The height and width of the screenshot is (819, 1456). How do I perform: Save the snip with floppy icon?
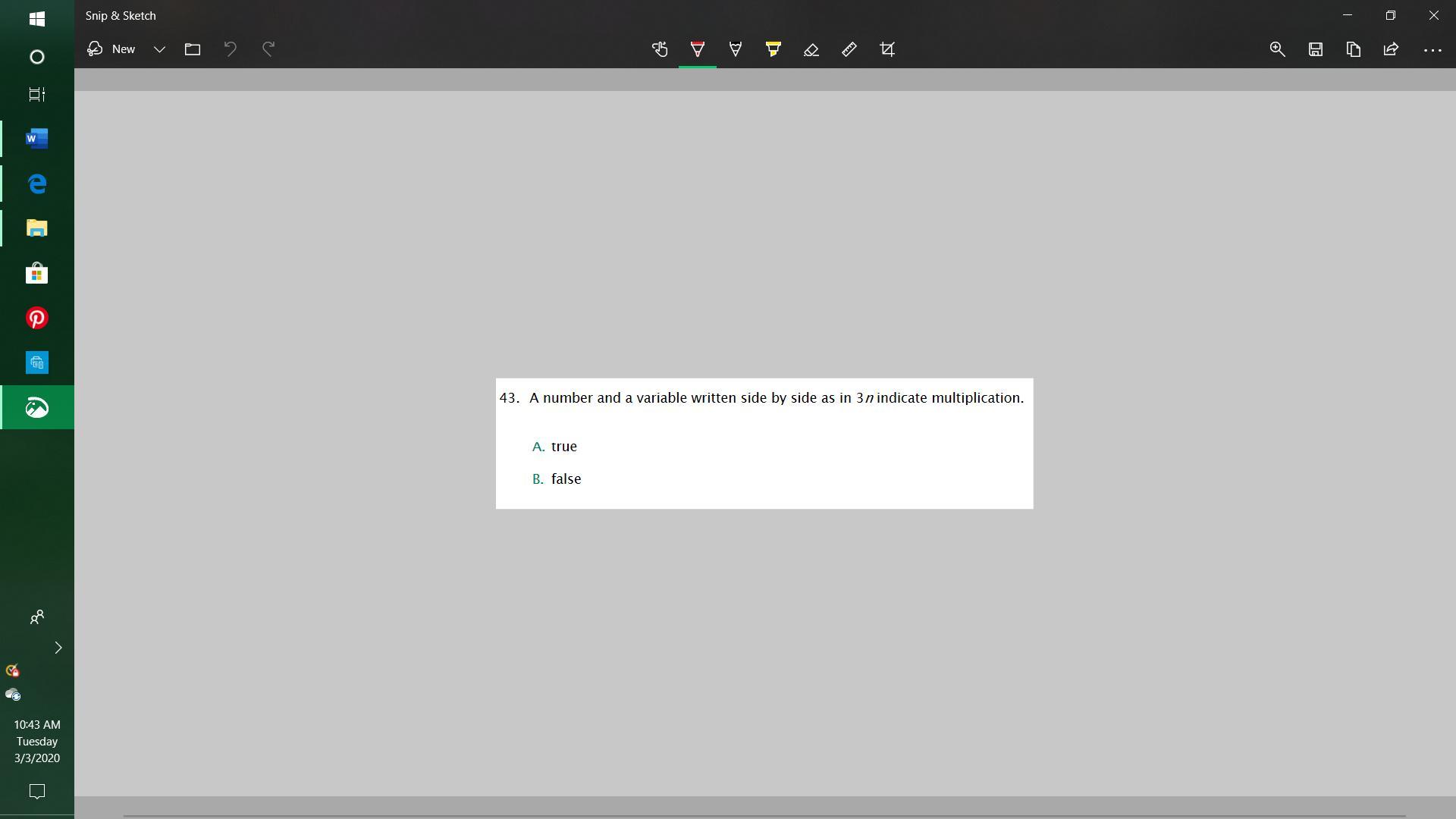click(x=1315, y=49)
